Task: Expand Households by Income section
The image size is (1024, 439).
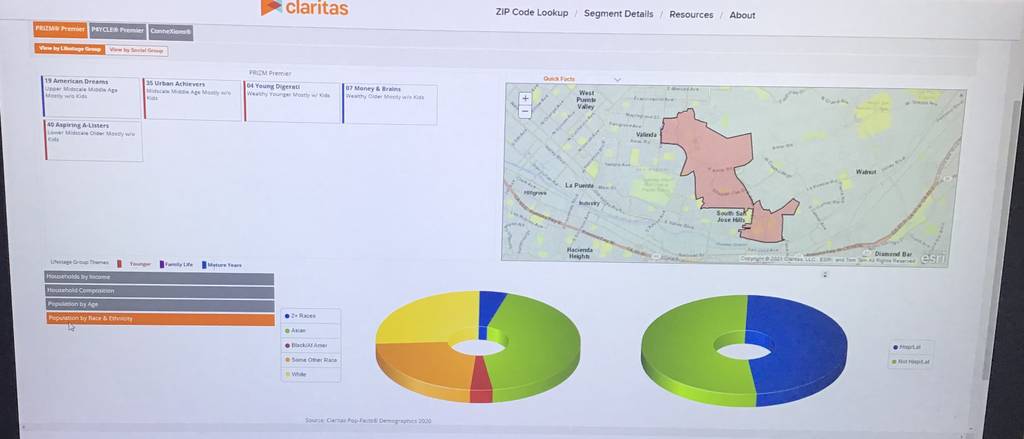Action: point(160,278)
